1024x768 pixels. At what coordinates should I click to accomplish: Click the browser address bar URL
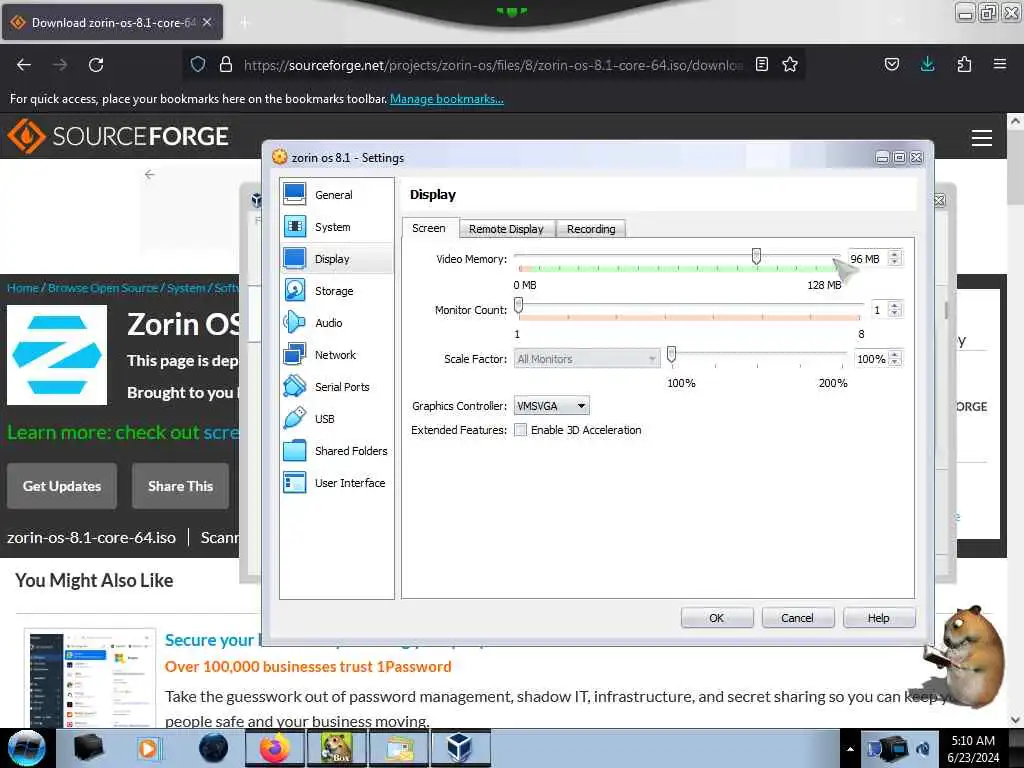(494, 65)
